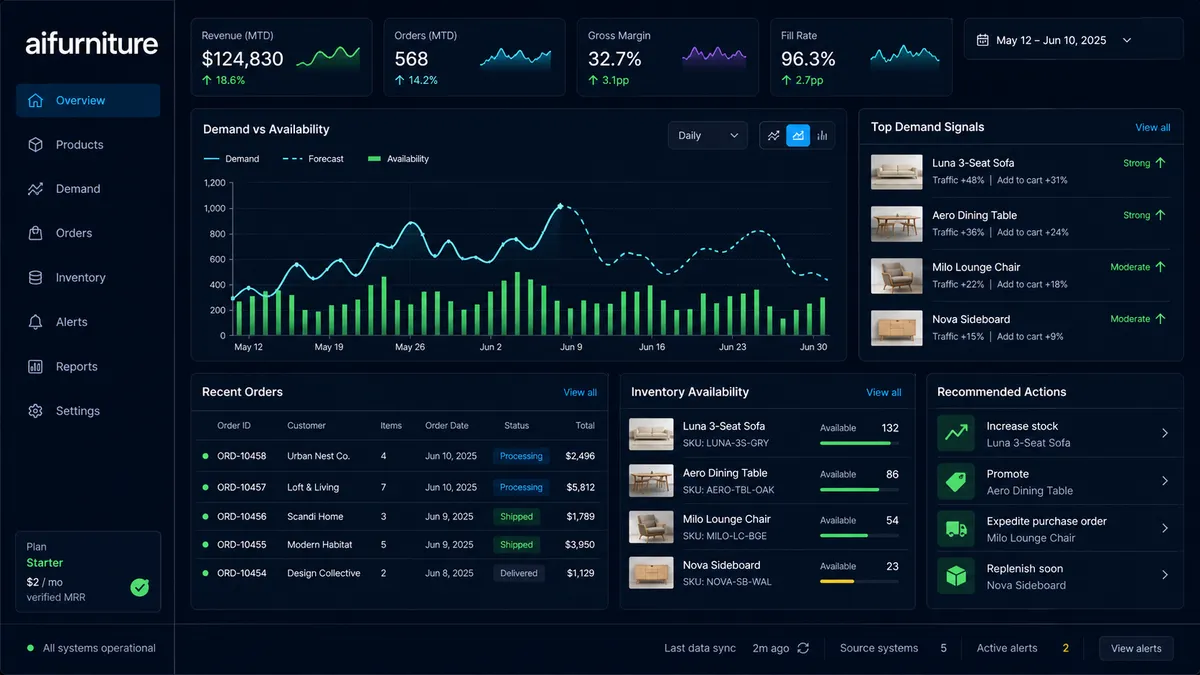Click Milo Lounge Chair availability bar
Viewport: 1200px width, 675px height.
pos(859,535)
